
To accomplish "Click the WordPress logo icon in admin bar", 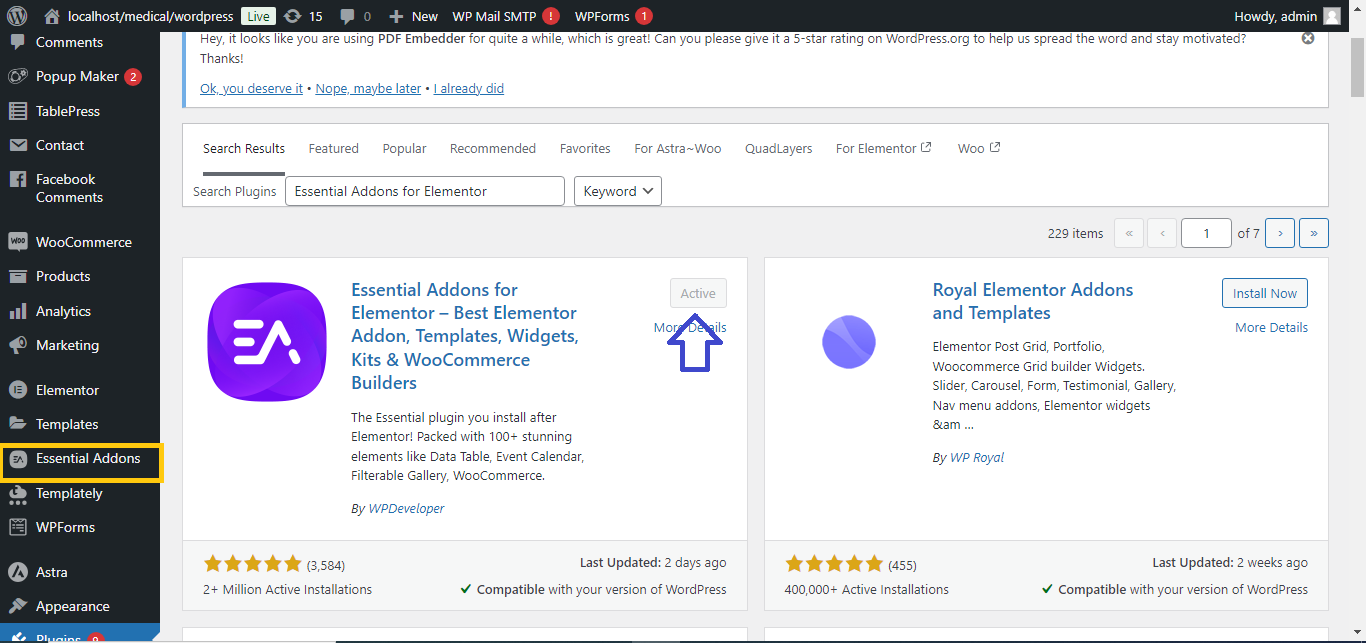I will point(17,16).
